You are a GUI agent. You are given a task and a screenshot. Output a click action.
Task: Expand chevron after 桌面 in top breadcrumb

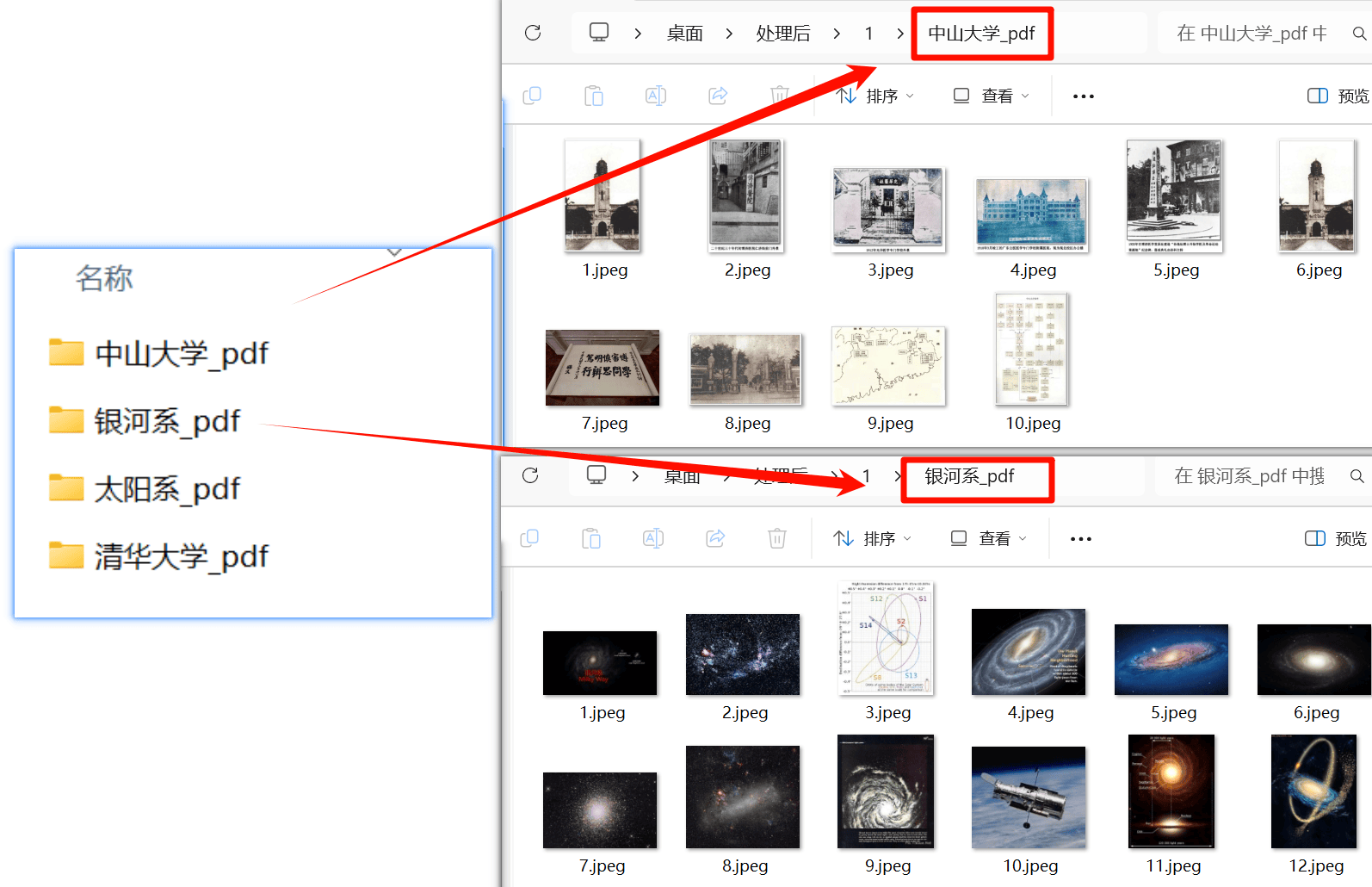729,34
